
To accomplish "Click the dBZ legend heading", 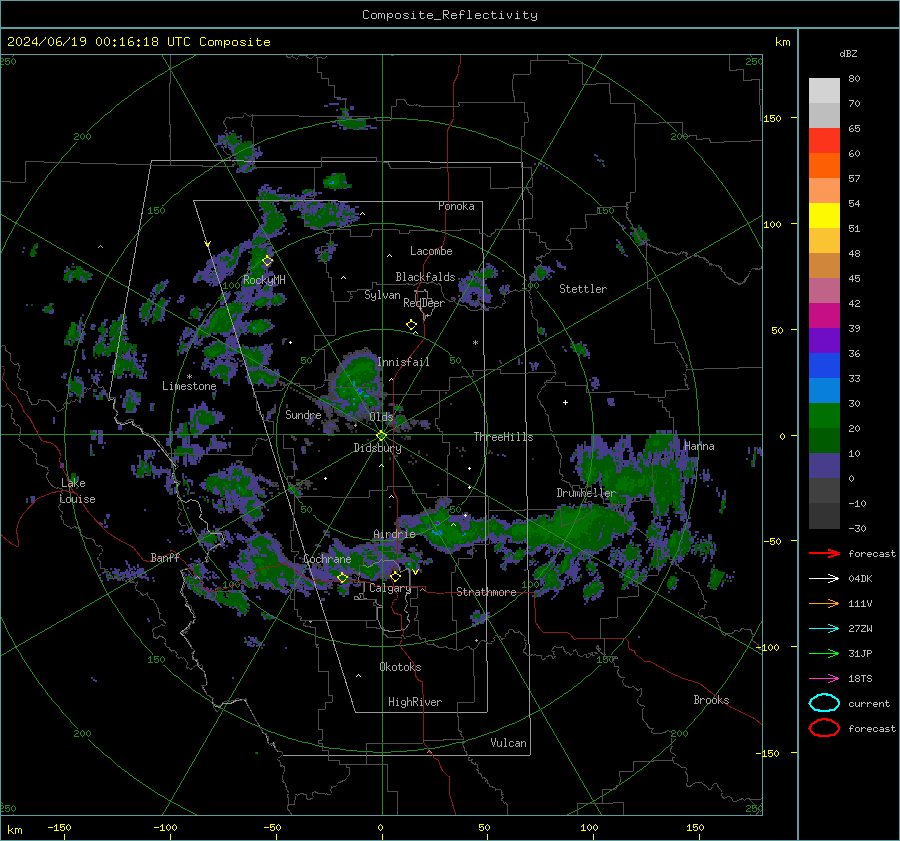I will coord(848,53).
